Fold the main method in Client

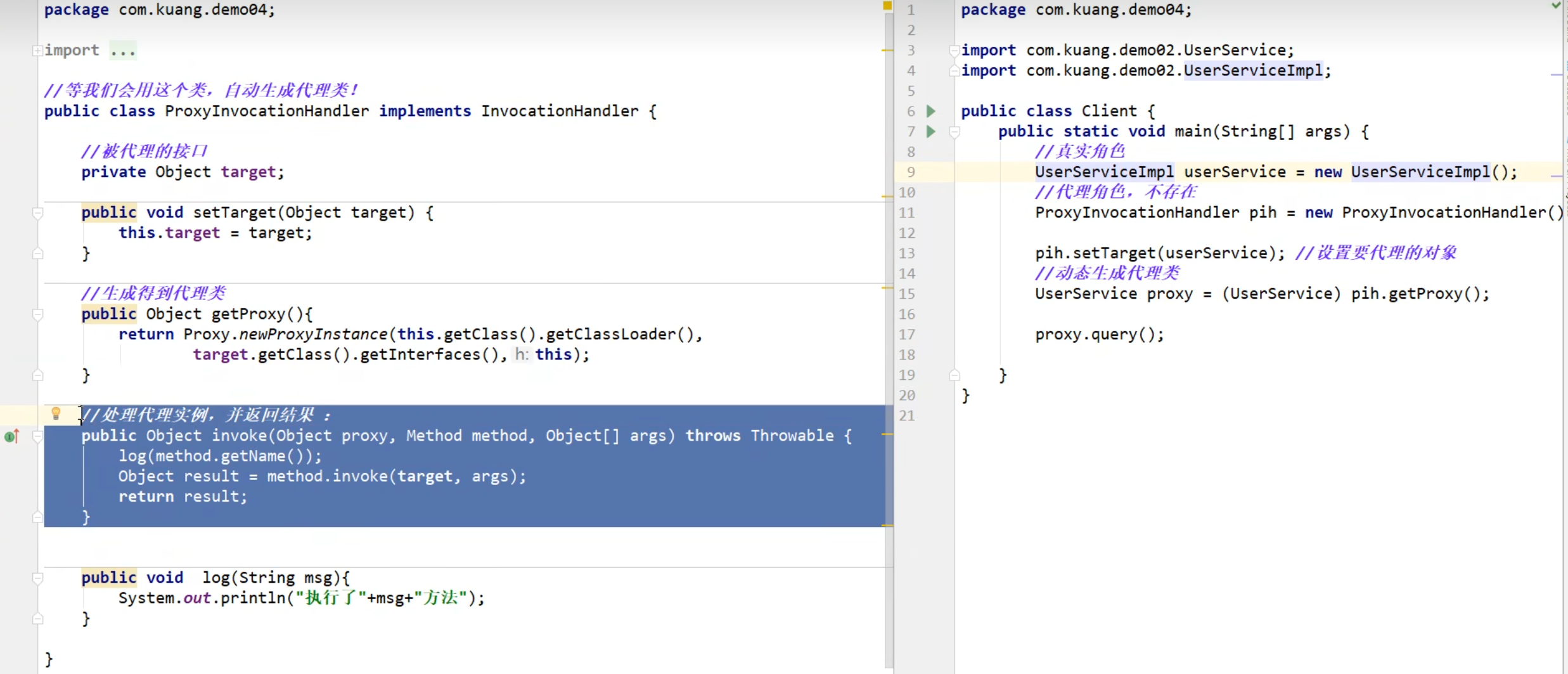tap(954, 132)
